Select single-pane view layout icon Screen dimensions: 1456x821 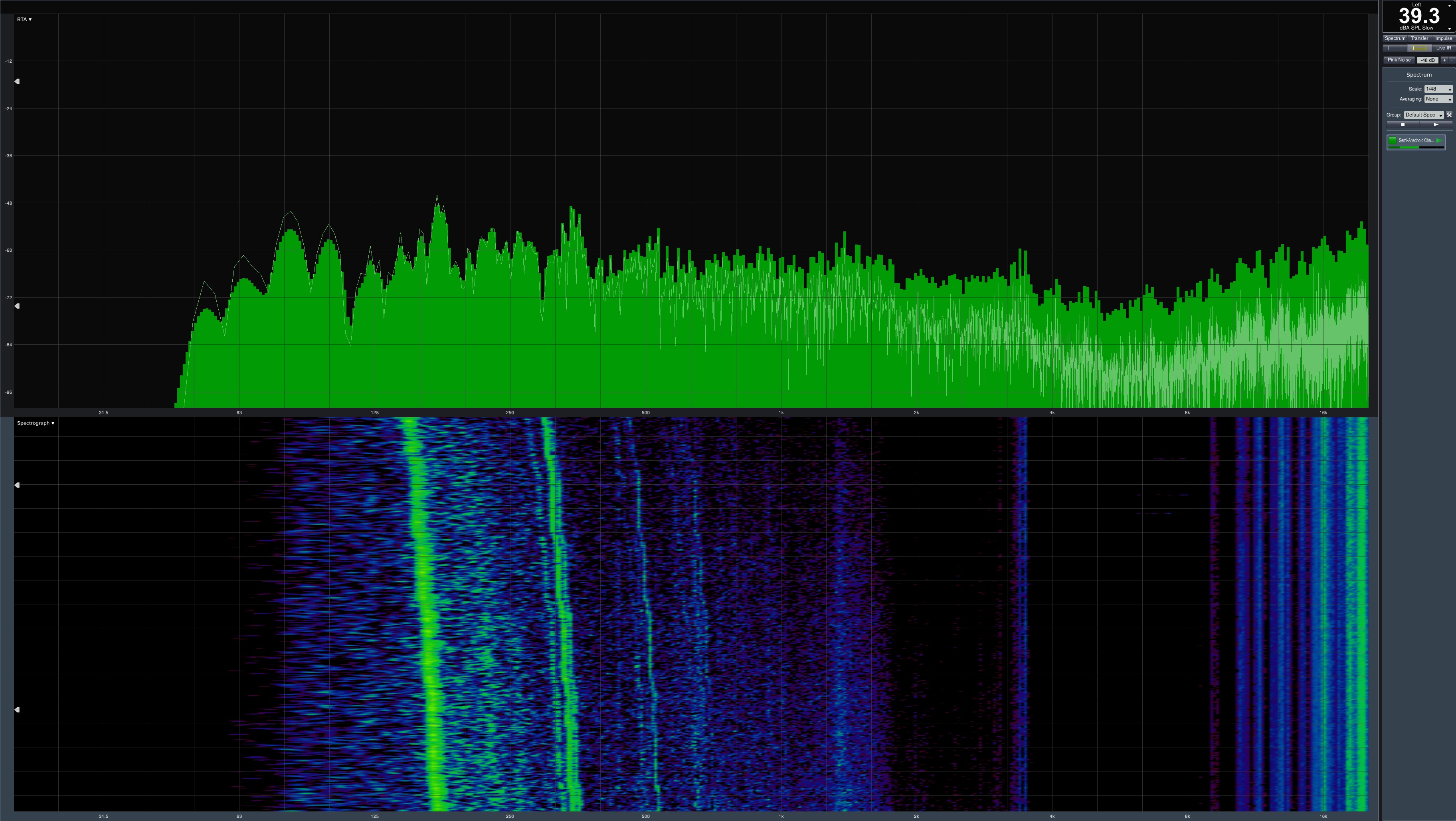1395,48
